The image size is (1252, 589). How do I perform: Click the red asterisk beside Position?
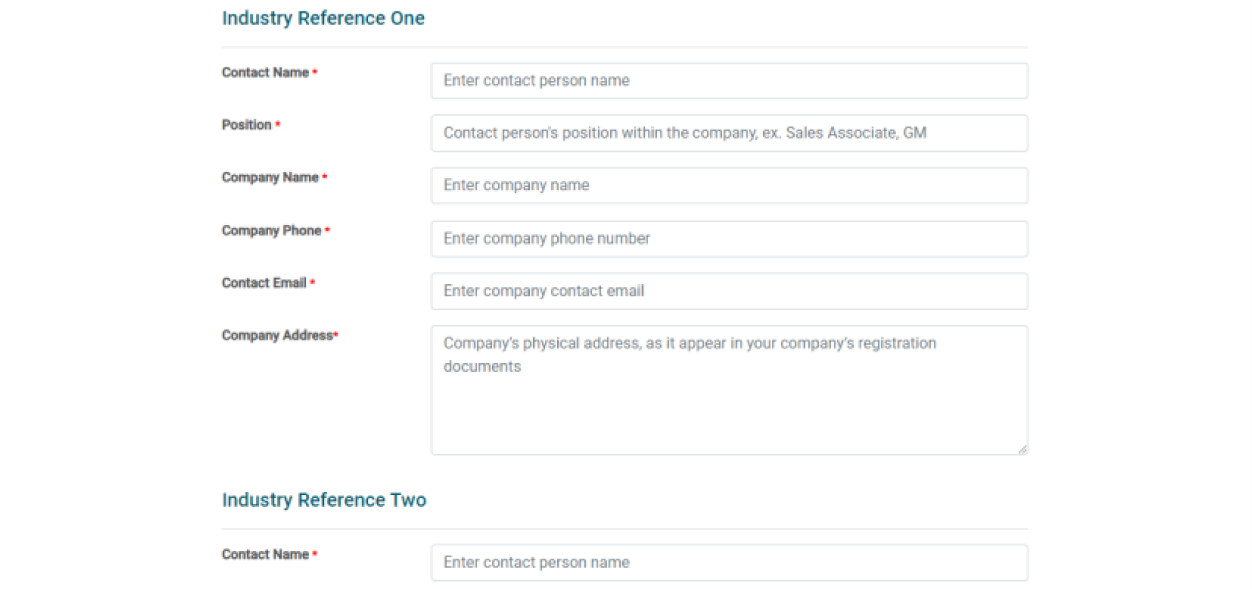(278, 126)
